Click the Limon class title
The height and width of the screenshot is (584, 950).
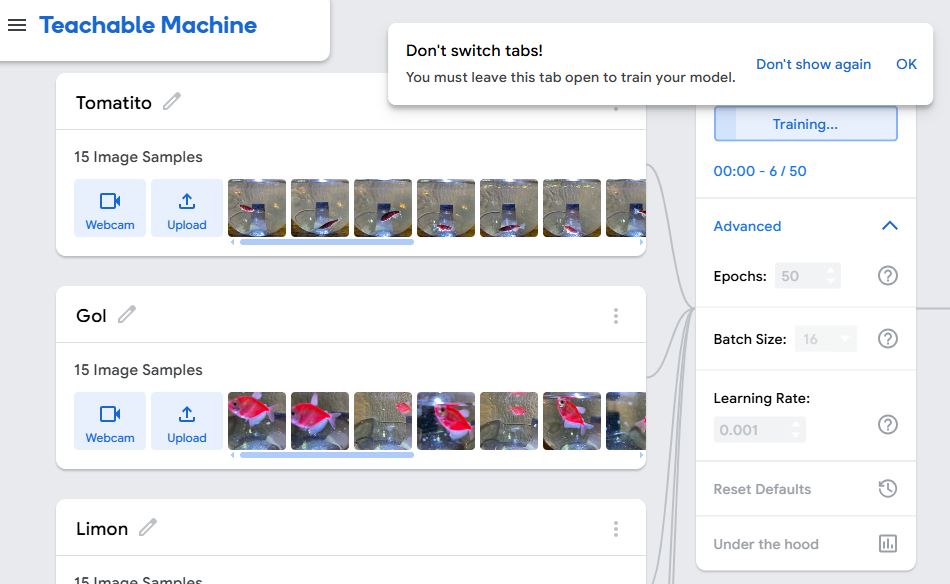coord(102,529)
